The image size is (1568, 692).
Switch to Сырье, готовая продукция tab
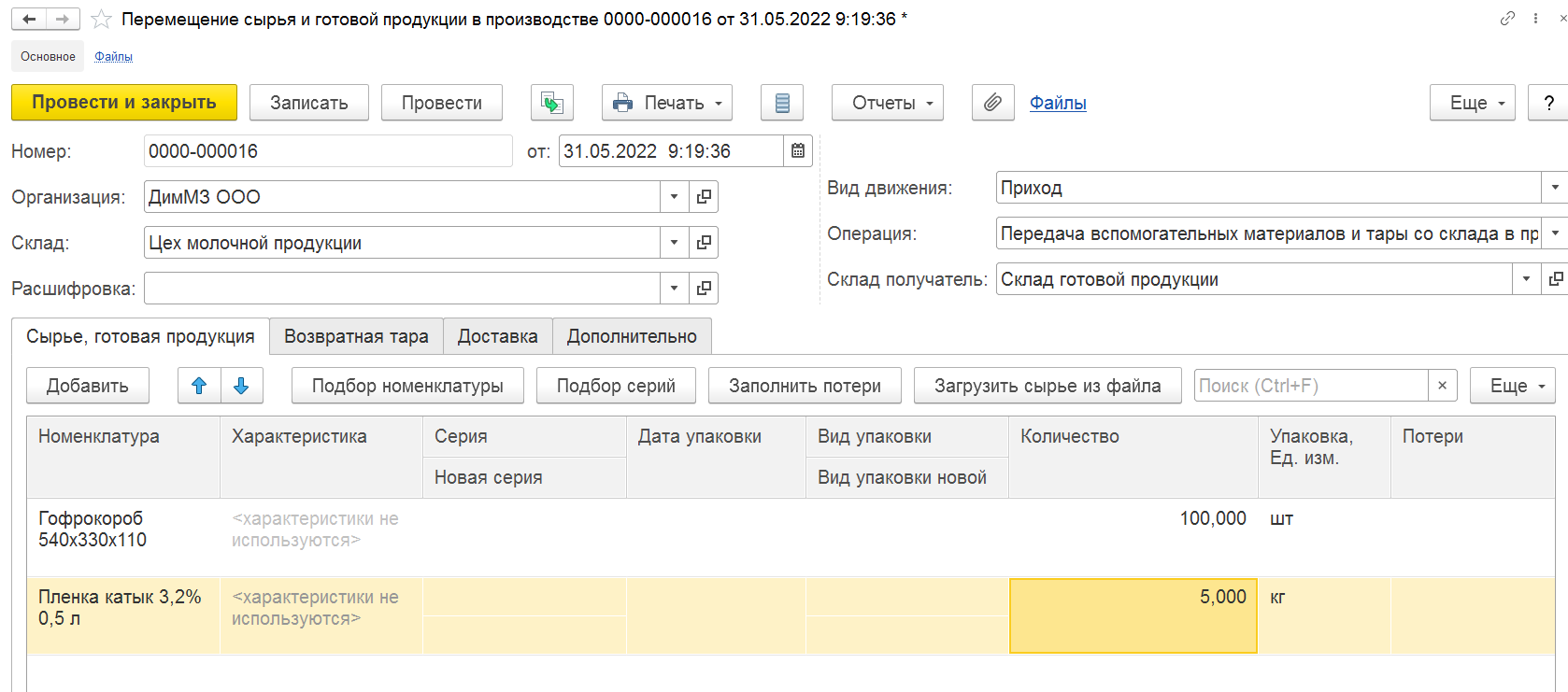click(x=140, y=336)
